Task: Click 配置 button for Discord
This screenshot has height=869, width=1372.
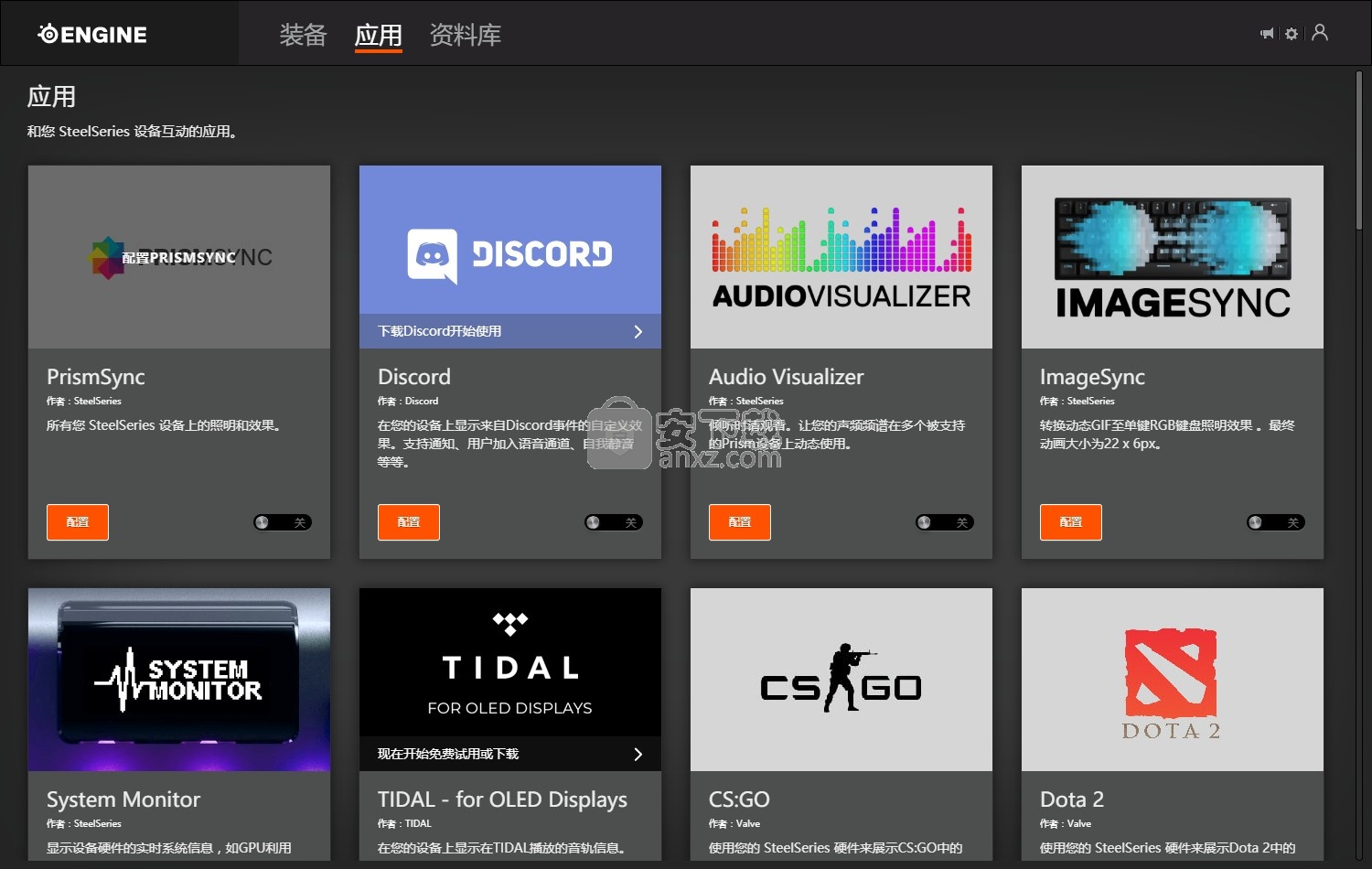Action: pyautogui.click(x=409, y=522)
